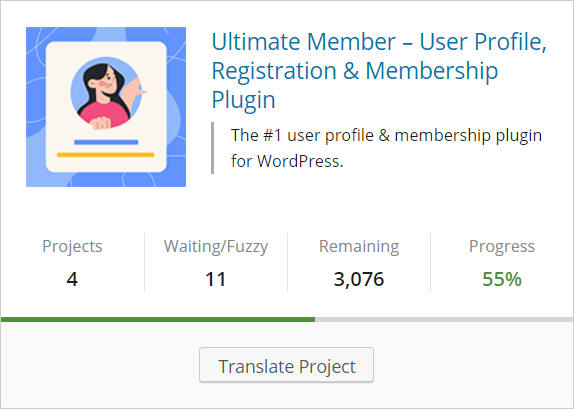The height and width of the screenshot is (409, 574).
Task: Click the gray bar beside the description quote
Action: tap(213, 148)
